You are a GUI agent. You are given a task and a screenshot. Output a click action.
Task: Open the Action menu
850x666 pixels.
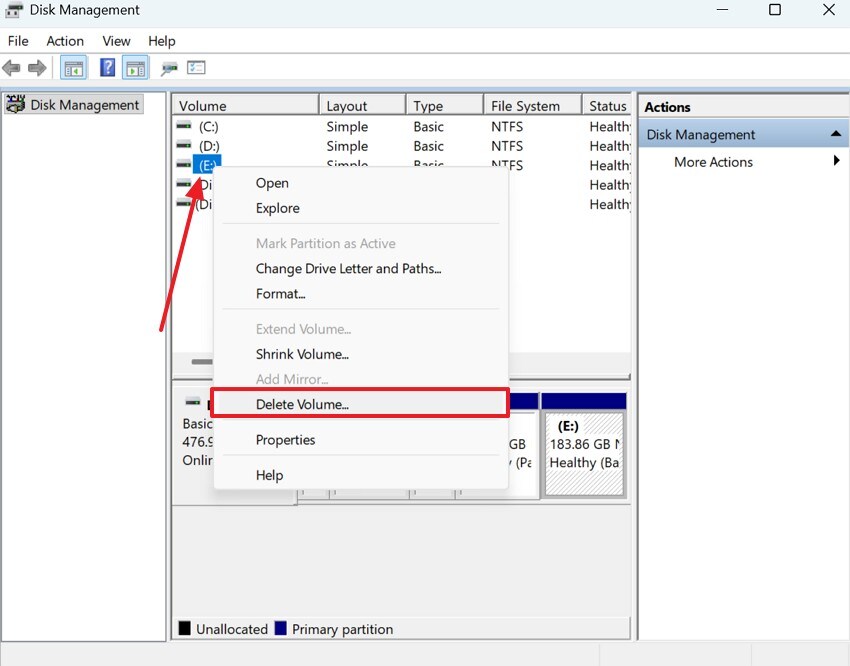tap(65, 41)
